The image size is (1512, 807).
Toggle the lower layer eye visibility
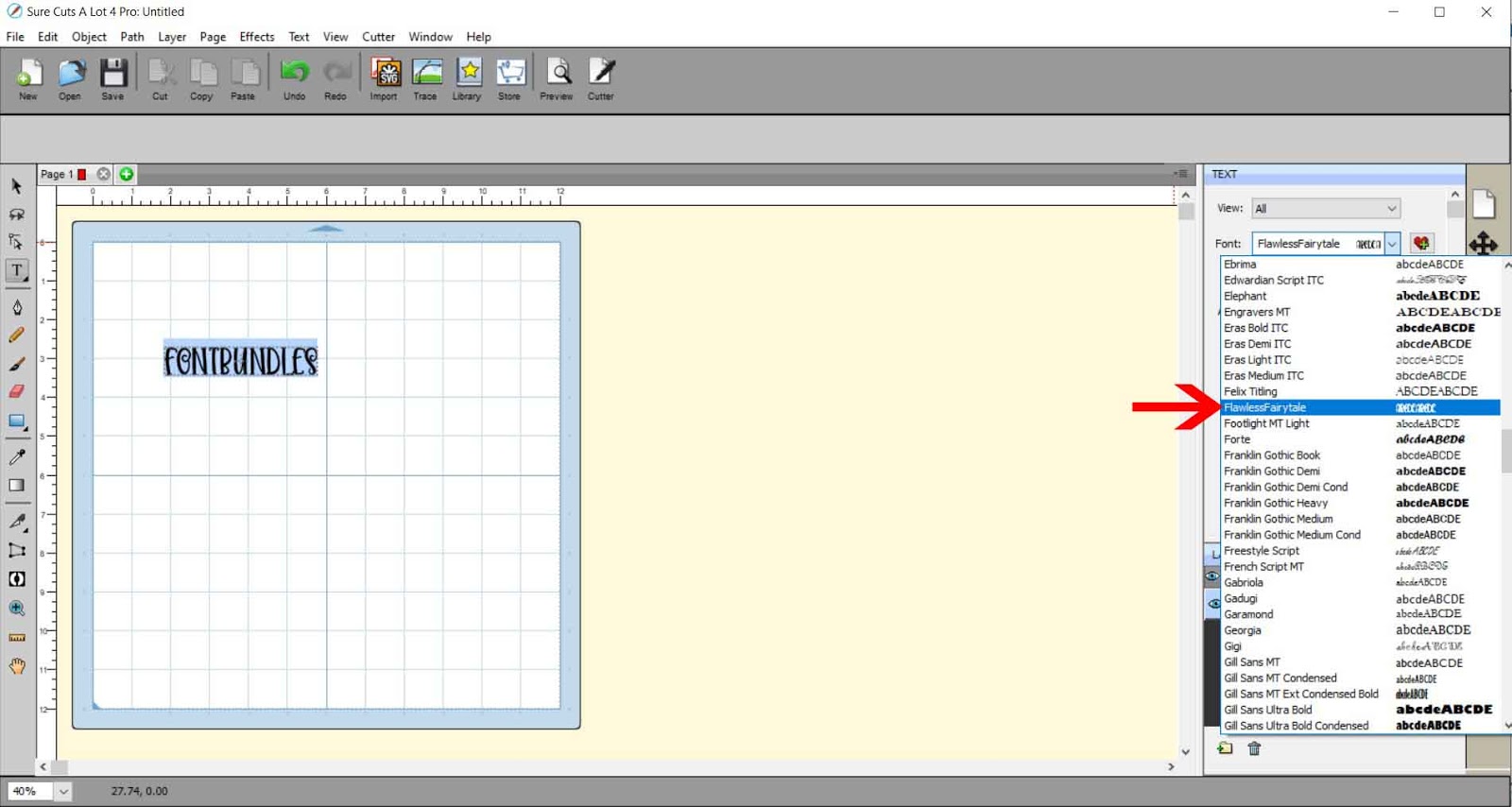[1213, 603]
